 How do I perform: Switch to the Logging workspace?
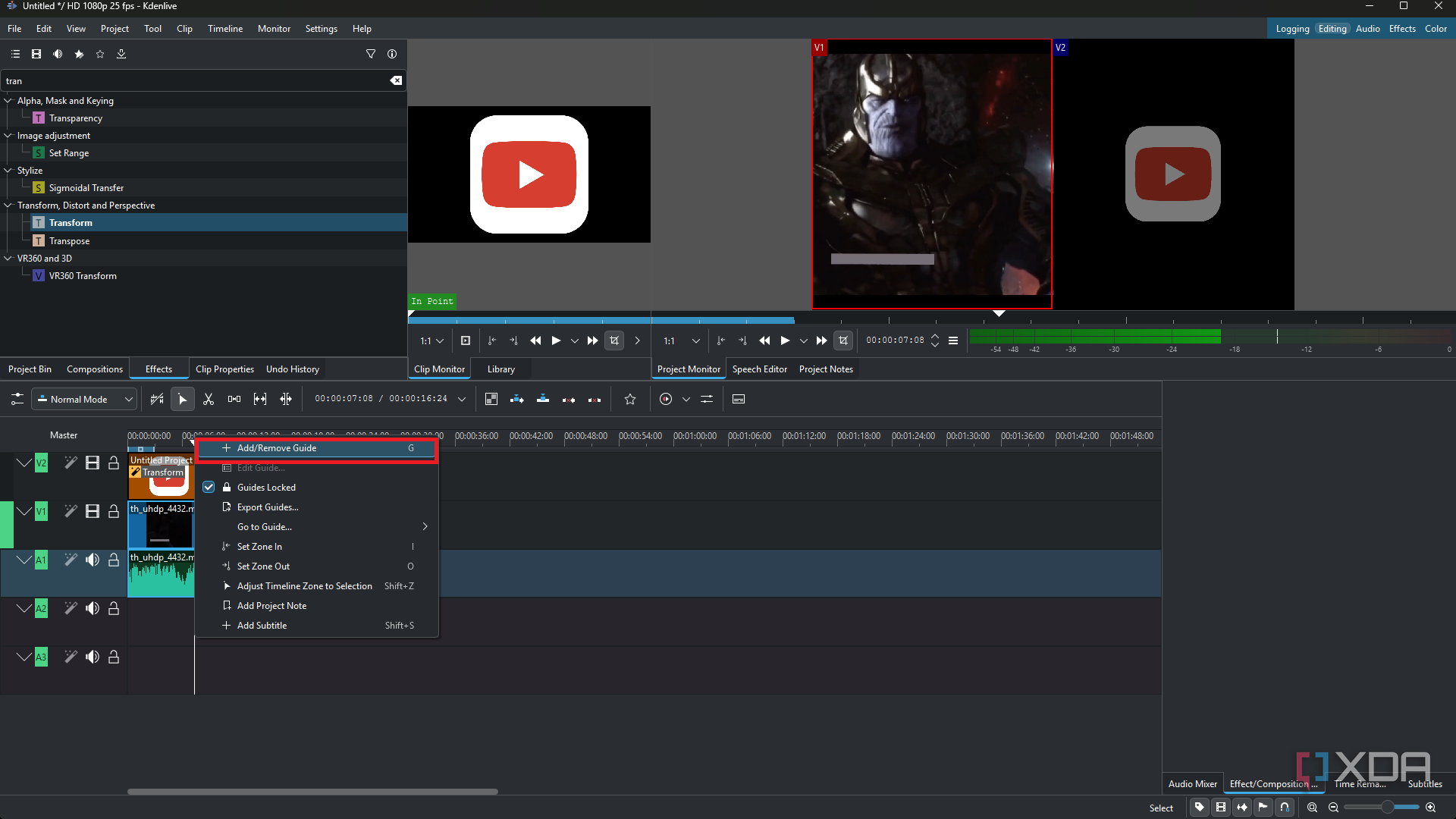point(1292,29)
